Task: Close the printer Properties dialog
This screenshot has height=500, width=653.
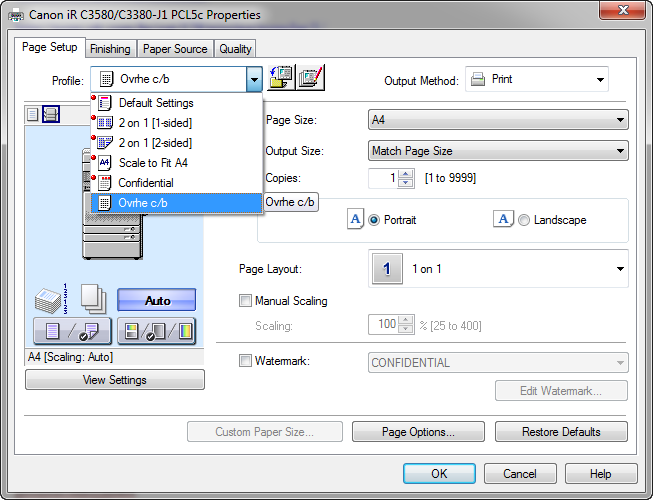Action: (x=623, y=10)
